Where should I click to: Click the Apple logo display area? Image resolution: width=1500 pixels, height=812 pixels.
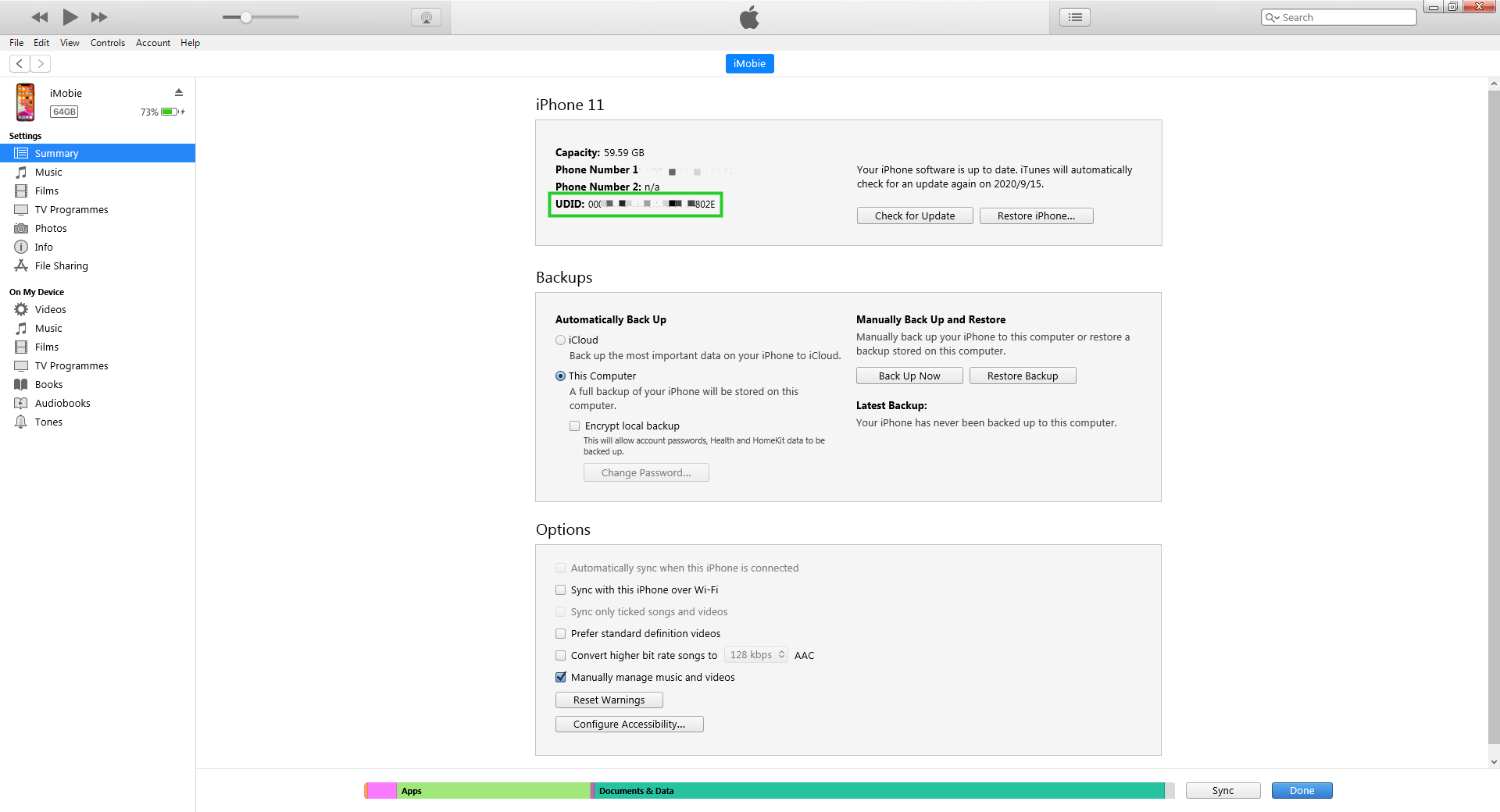pos(749,17)
